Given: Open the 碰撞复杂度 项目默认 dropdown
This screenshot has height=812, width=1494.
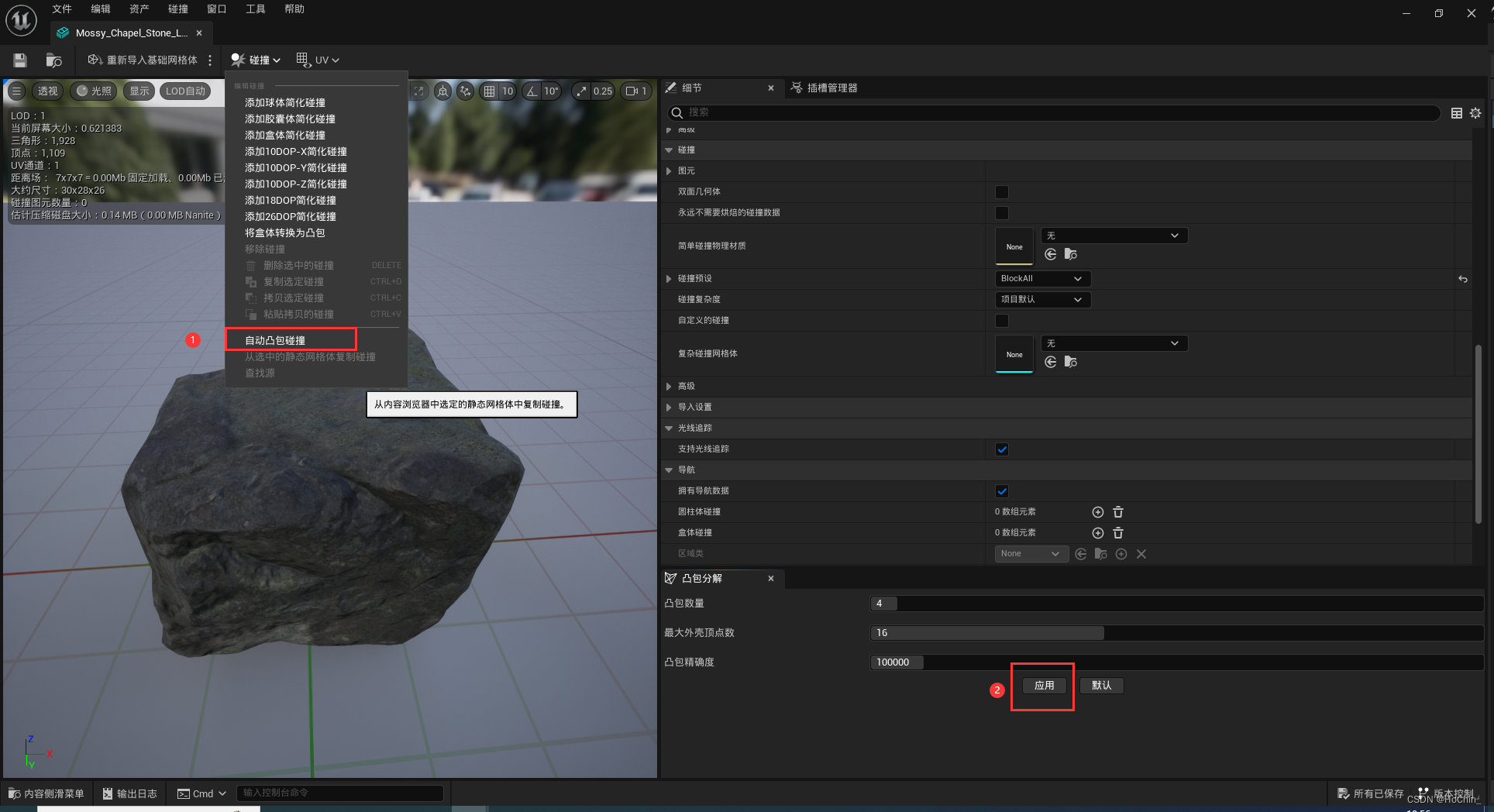Looking at the screenshot, I should pyautogui.click(x=1042, y=299).
